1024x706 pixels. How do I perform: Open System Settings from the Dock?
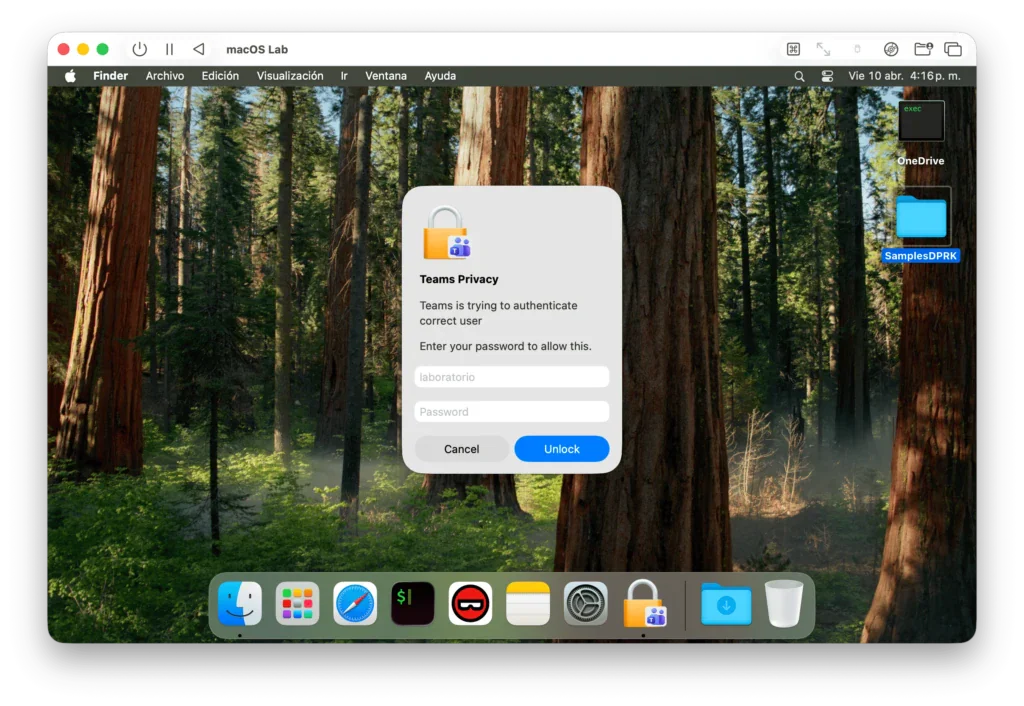click(585, 604)
